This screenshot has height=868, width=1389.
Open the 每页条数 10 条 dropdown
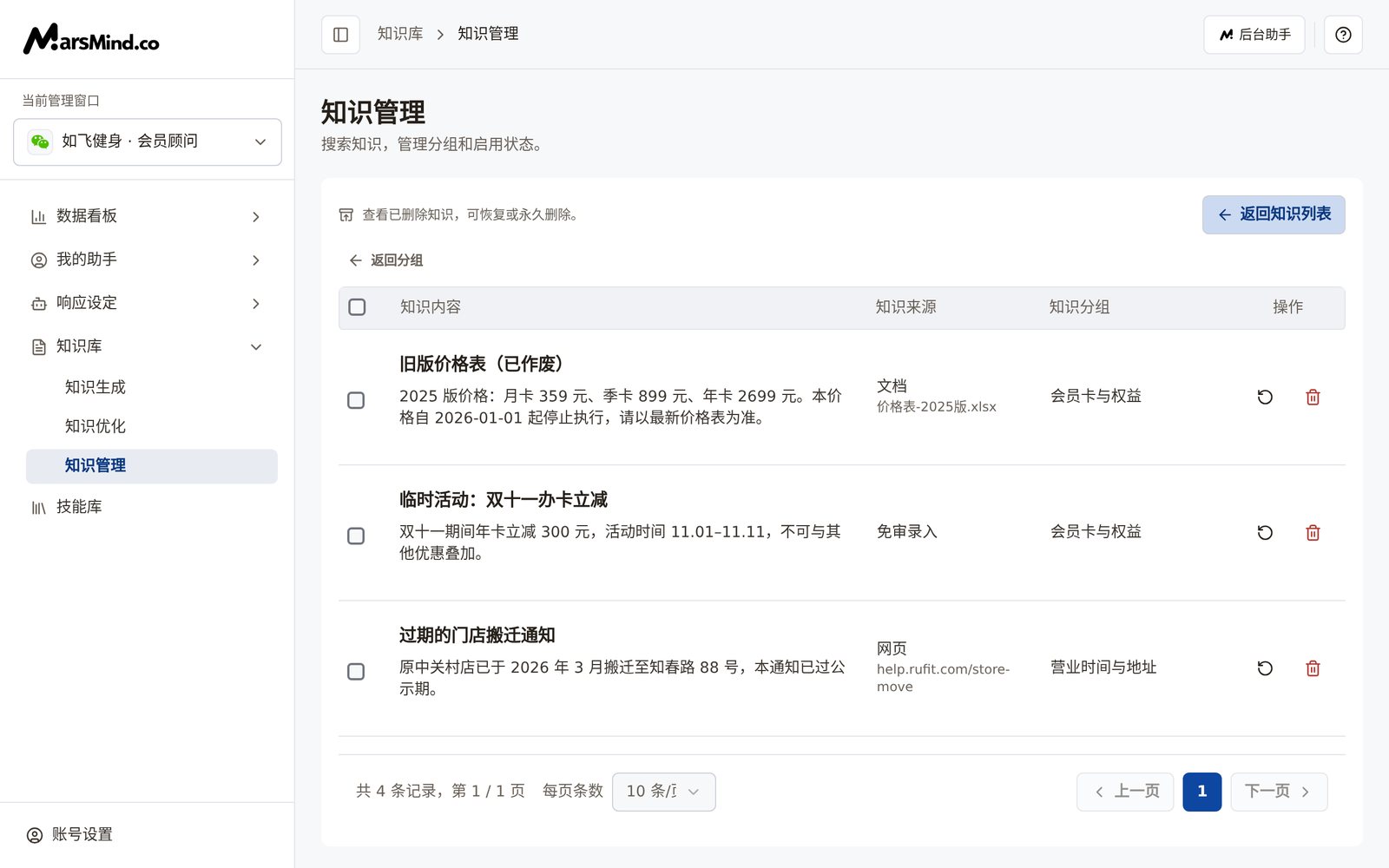pos(663,792)
